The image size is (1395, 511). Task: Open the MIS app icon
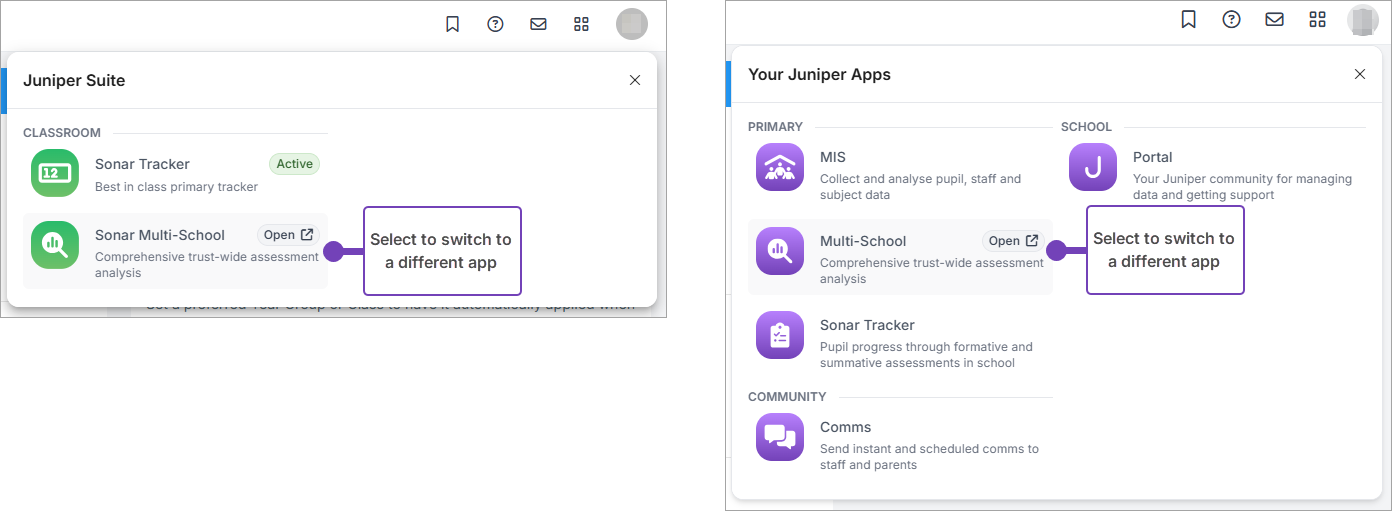click(x=780, y=167)
